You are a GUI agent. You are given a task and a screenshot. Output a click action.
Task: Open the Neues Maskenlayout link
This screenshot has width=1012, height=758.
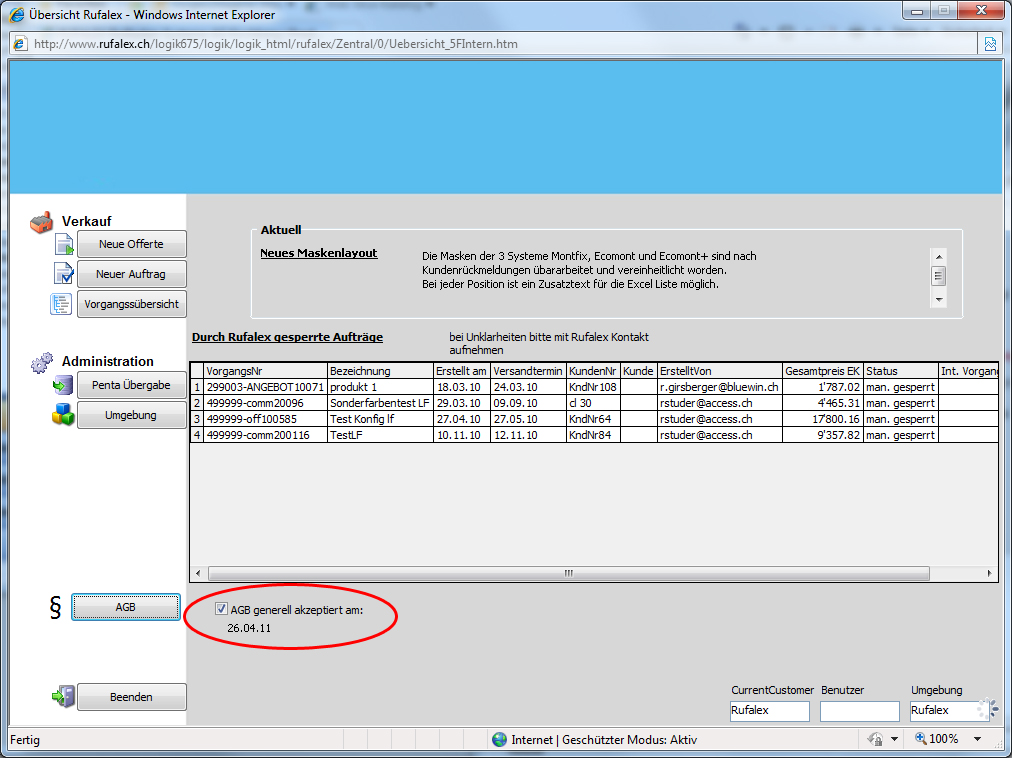(x=319, y=253)
